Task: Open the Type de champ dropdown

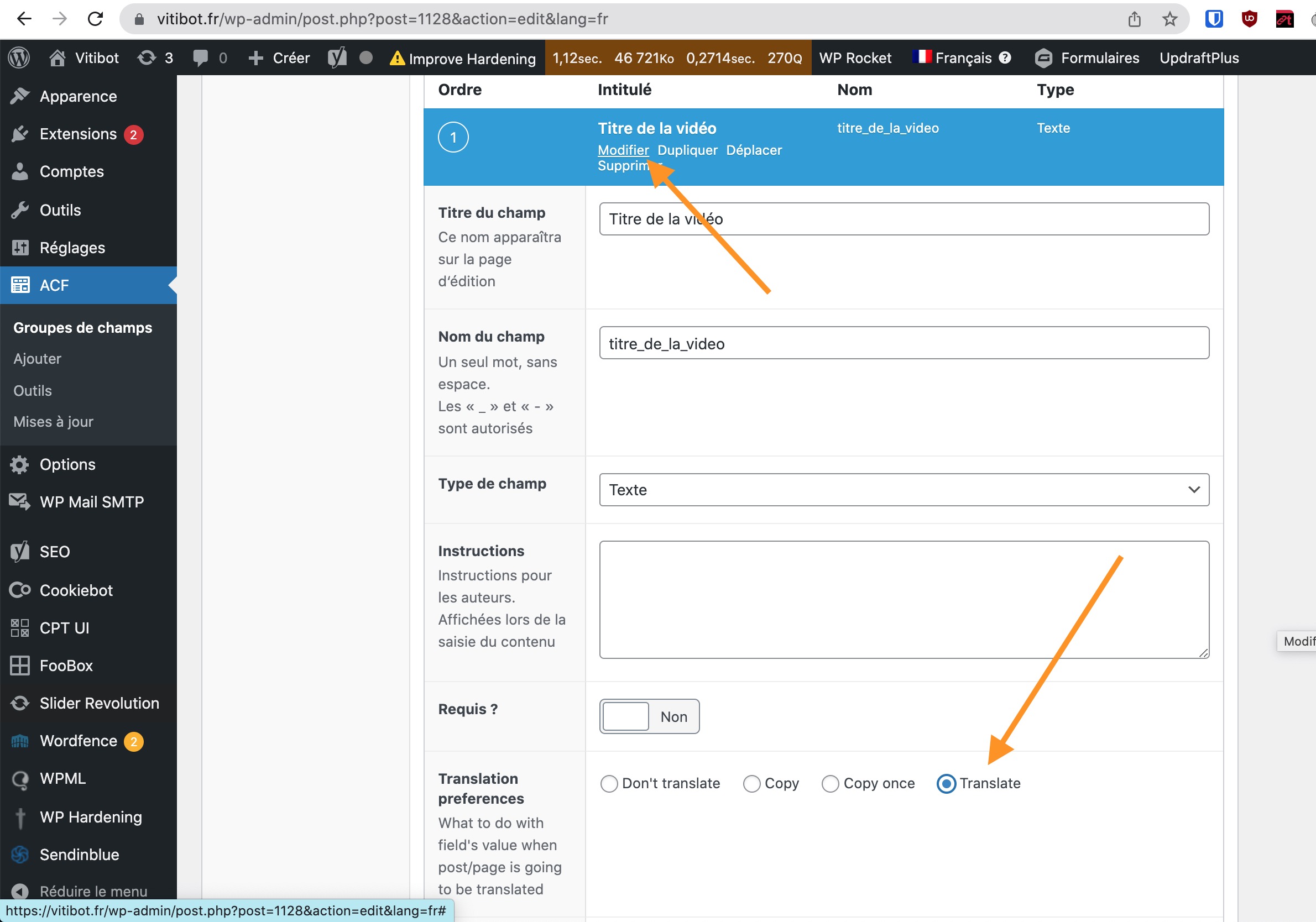Action: point(904,490)
